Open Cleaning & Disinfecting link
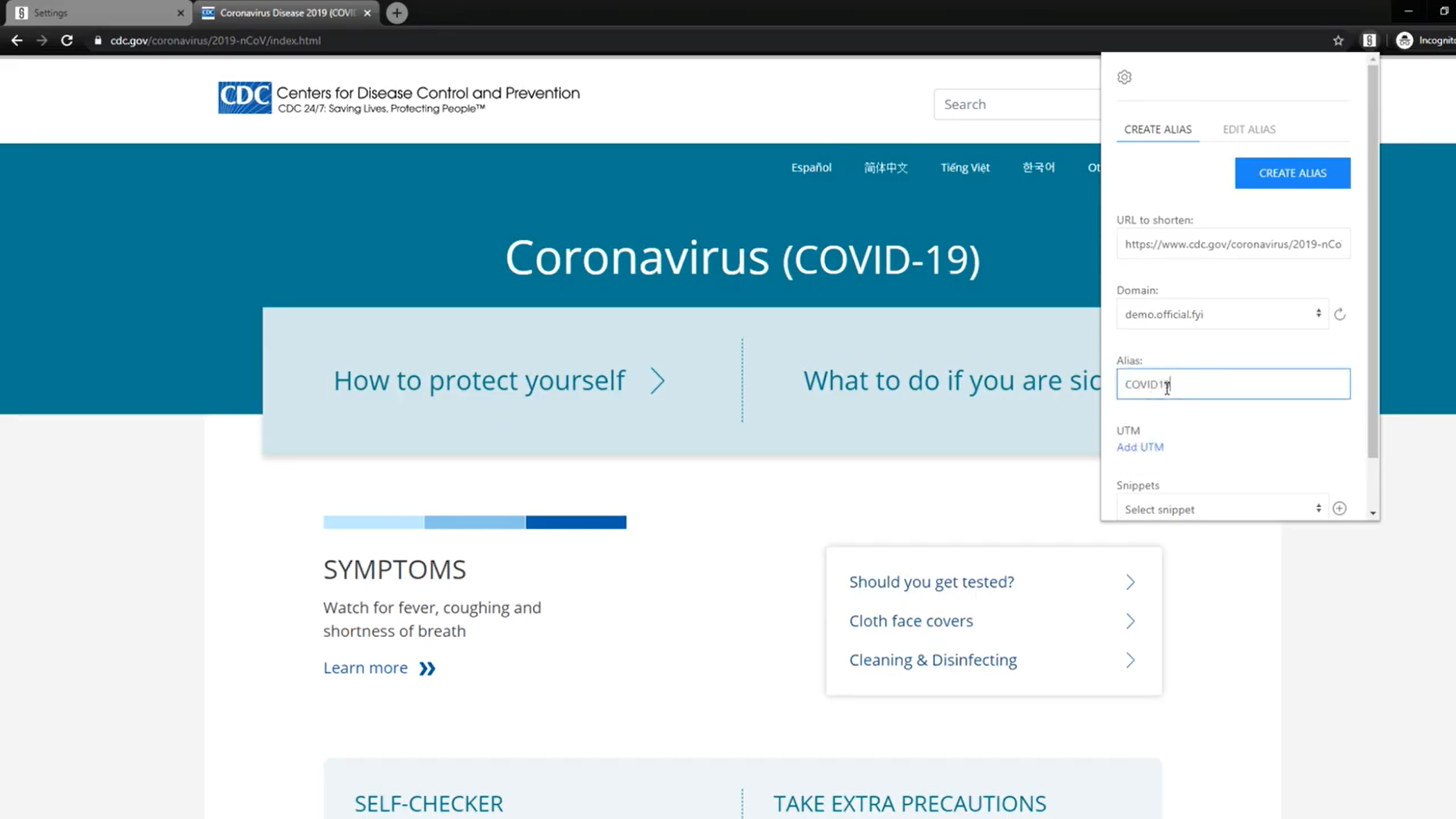This screenshot has width=1456, height=819. click(933, 660)
